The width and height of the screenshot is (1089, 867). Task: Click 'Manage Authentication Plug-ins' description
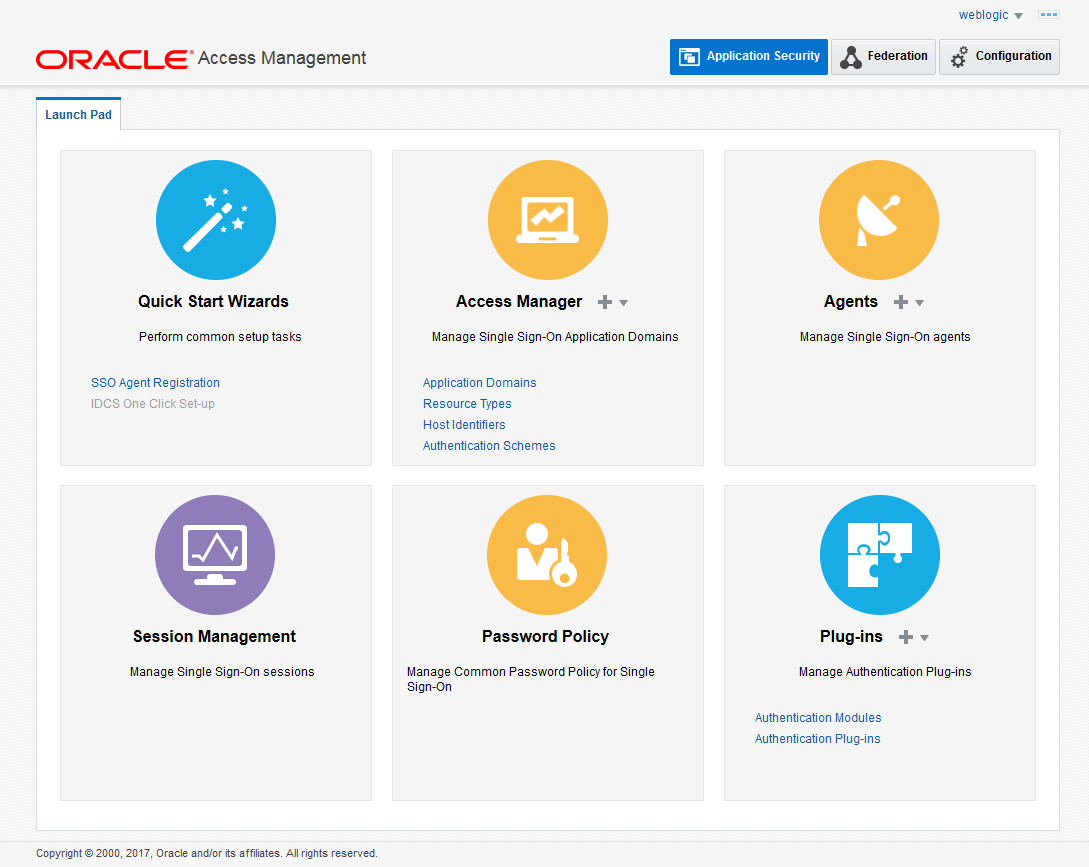885,672
